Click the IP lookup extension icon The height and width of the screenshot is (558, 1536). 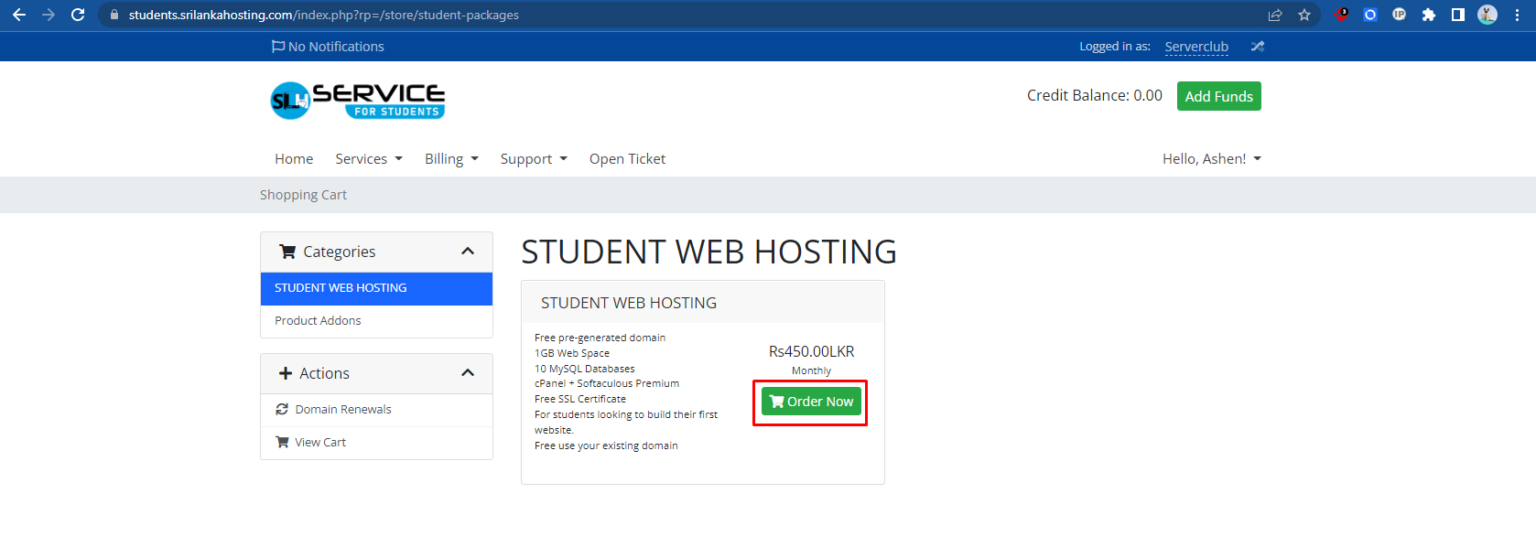click(1399, 15)
